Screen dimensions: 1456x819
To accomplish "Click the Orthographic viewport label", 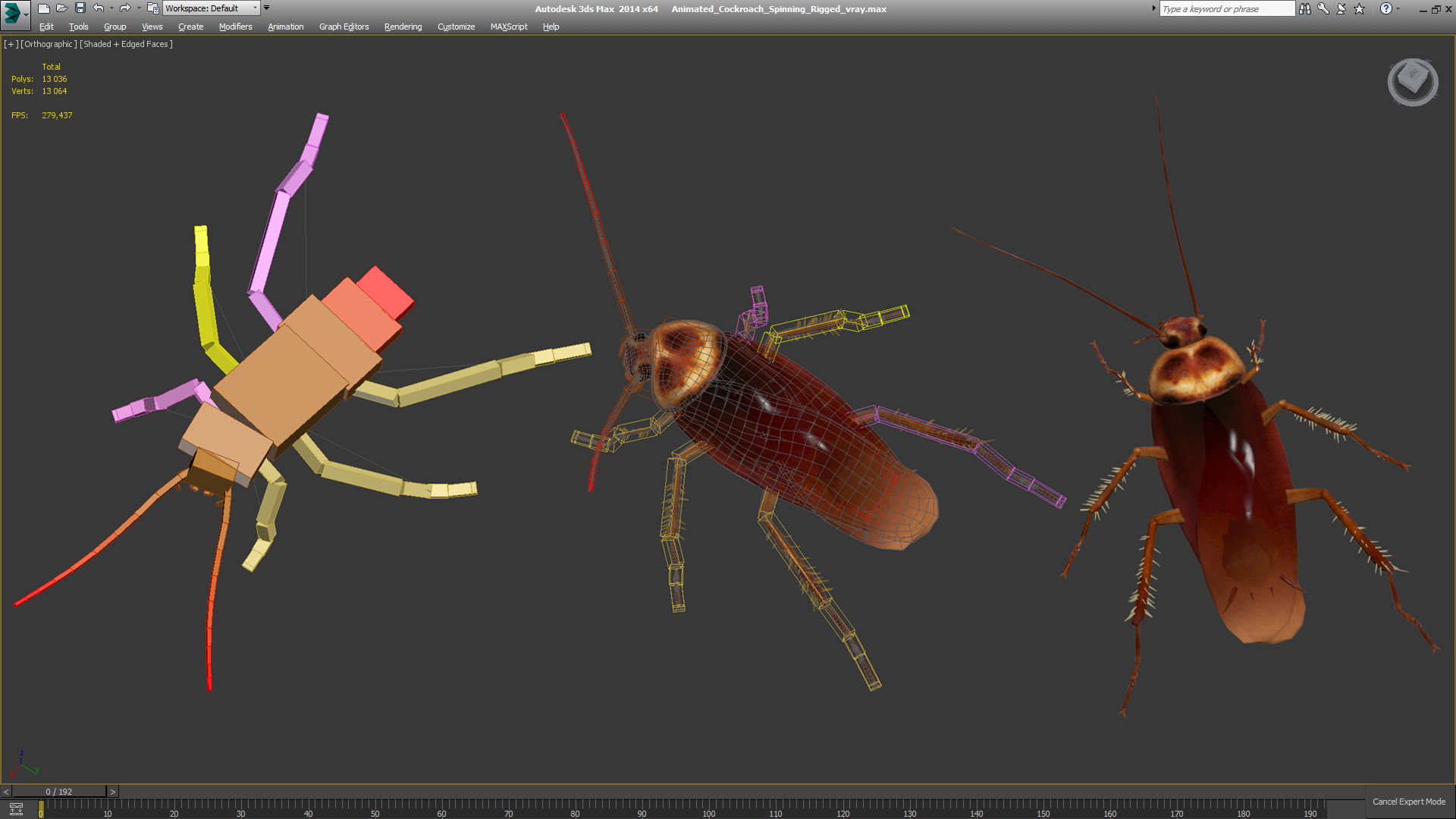I will point(49,44).
